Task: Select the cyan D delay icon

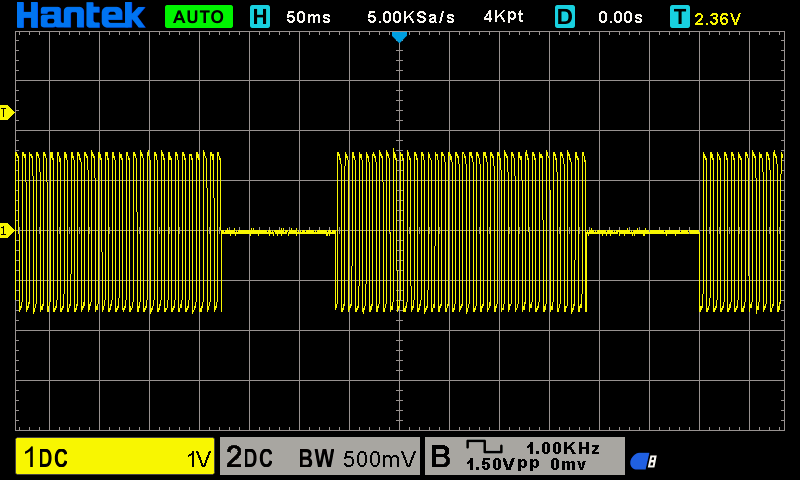Action: pos(565,17)
